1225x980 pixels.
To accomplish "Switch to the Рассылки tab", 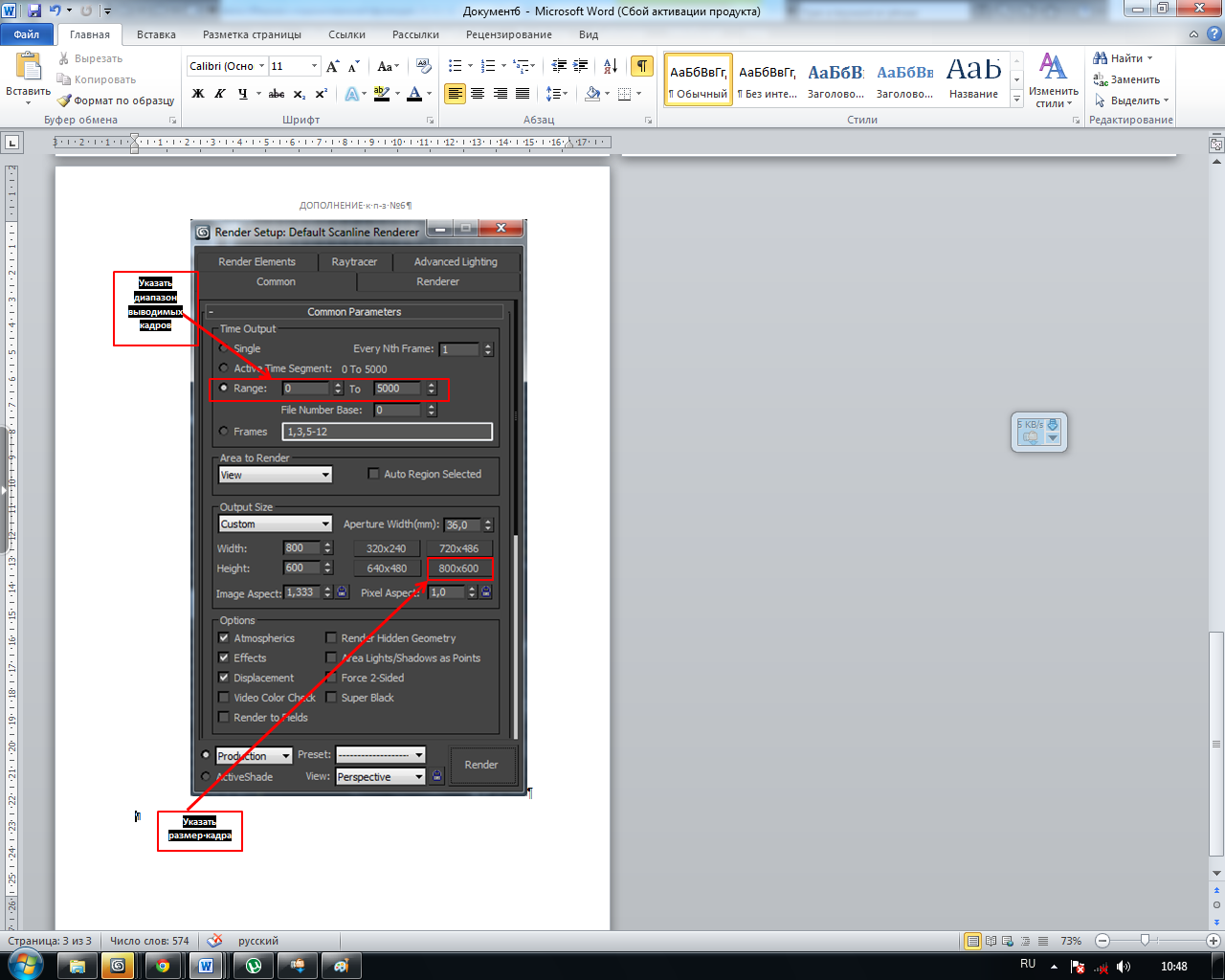I will [415, 34].
